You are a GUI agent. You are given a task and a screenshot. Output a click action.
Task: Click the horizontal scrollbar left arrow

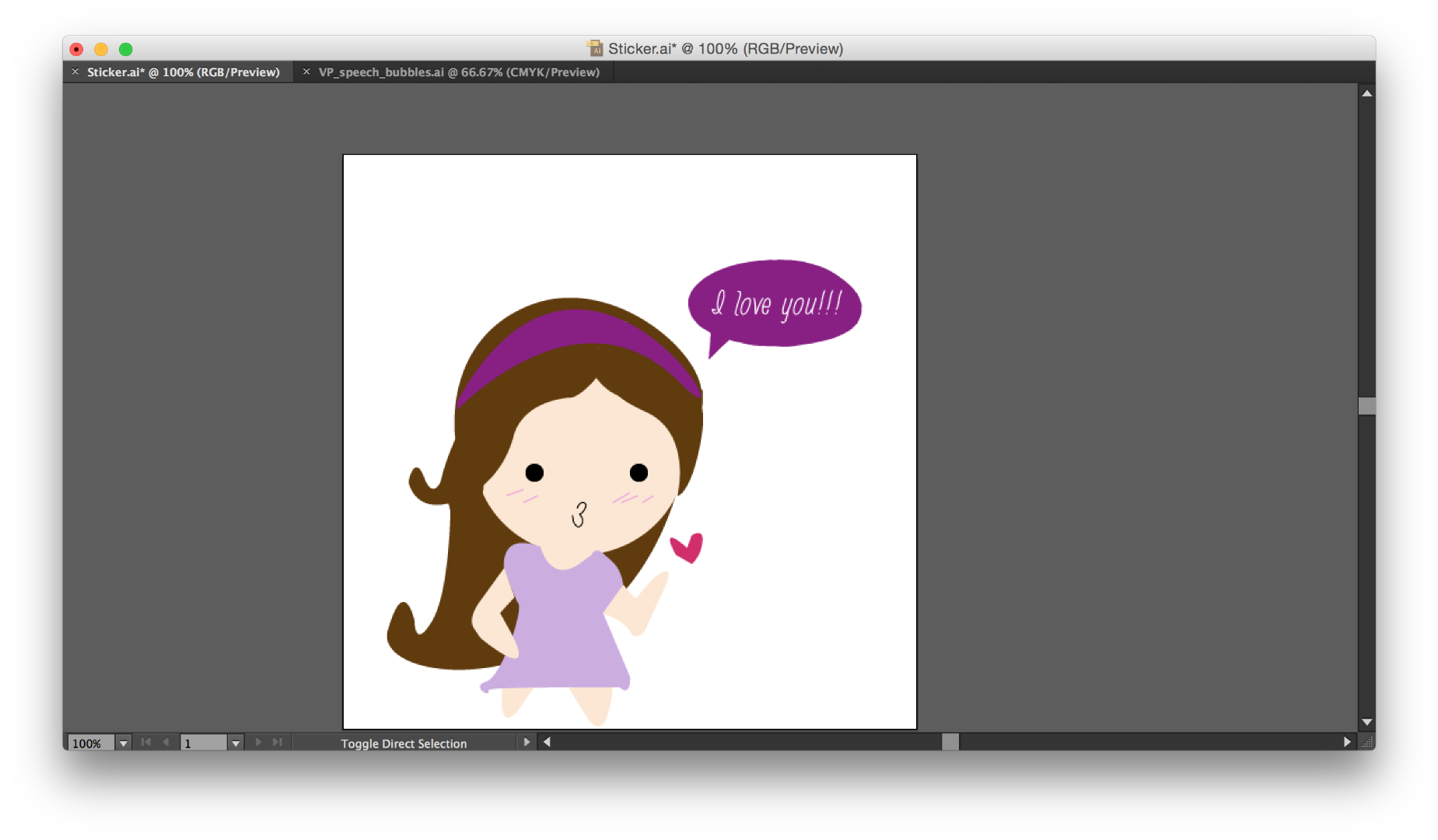pyautogui.click(x=547, y=742)
